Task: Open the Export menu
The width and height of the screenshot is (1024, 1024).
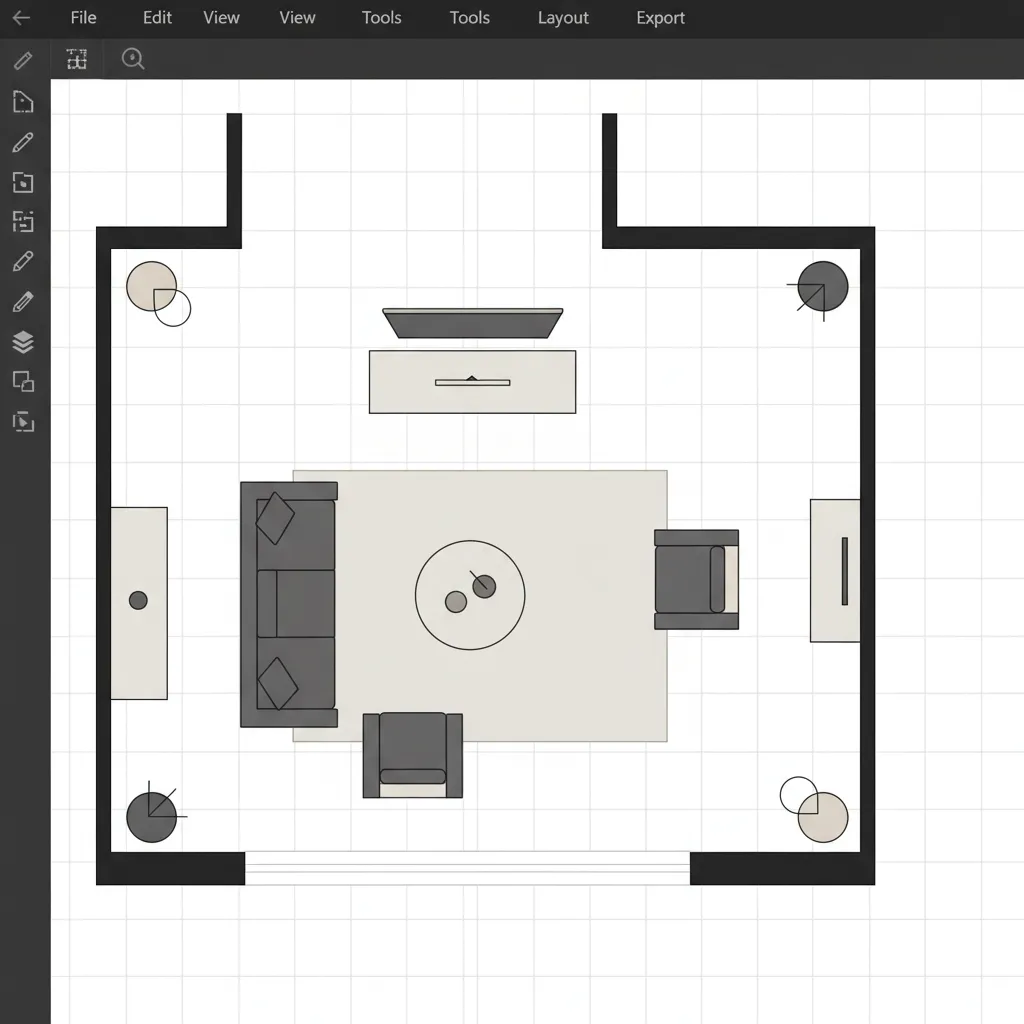Action: 660,18
